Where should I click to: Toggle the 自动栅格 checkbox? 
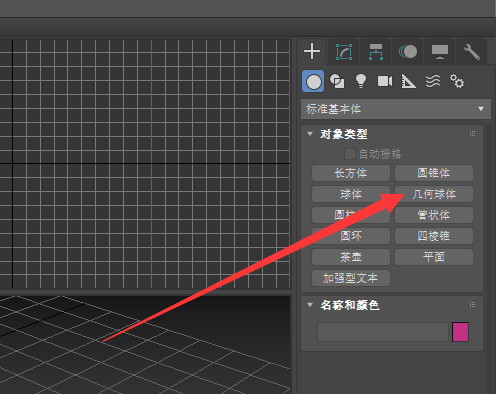click(x=350, y=154)
